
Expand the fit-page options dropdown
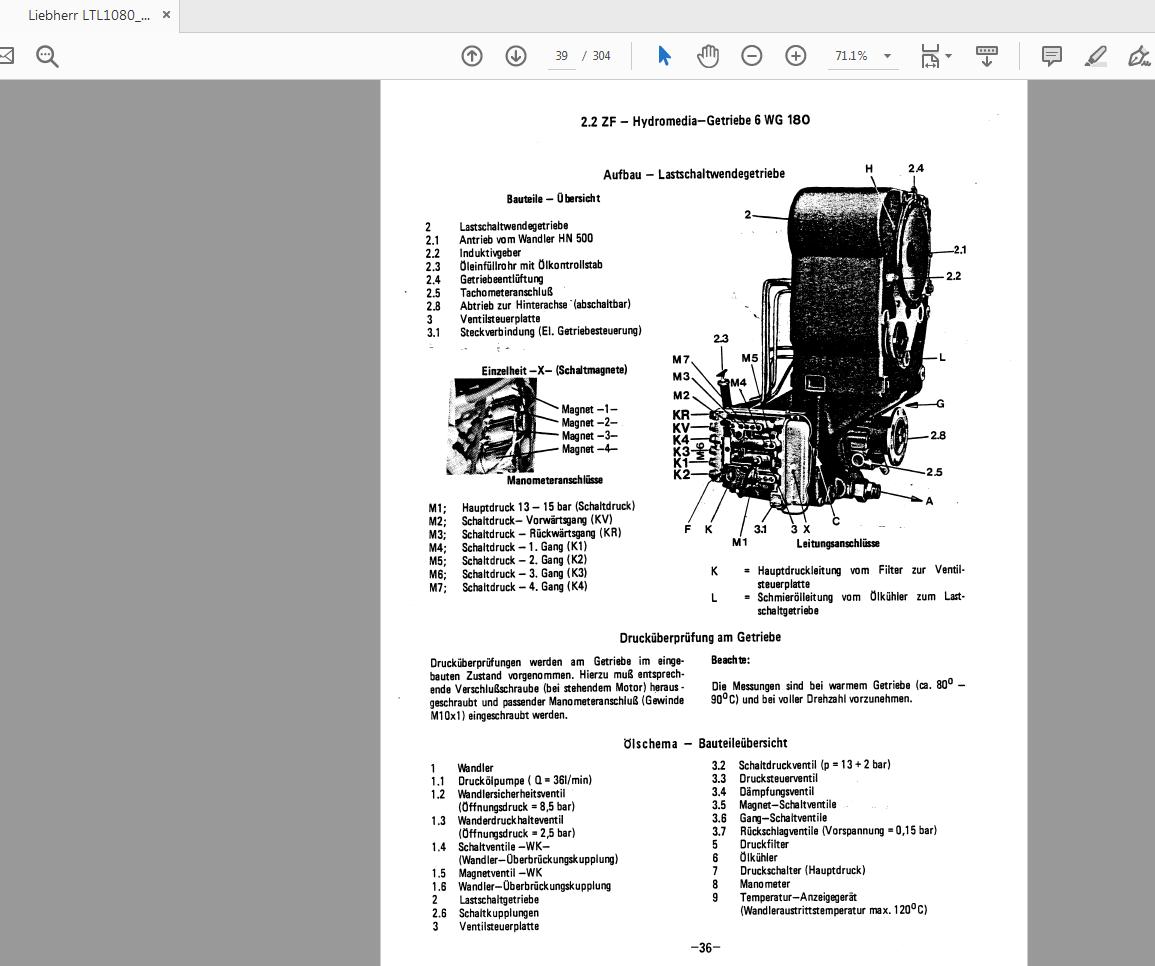pos(948,56)
